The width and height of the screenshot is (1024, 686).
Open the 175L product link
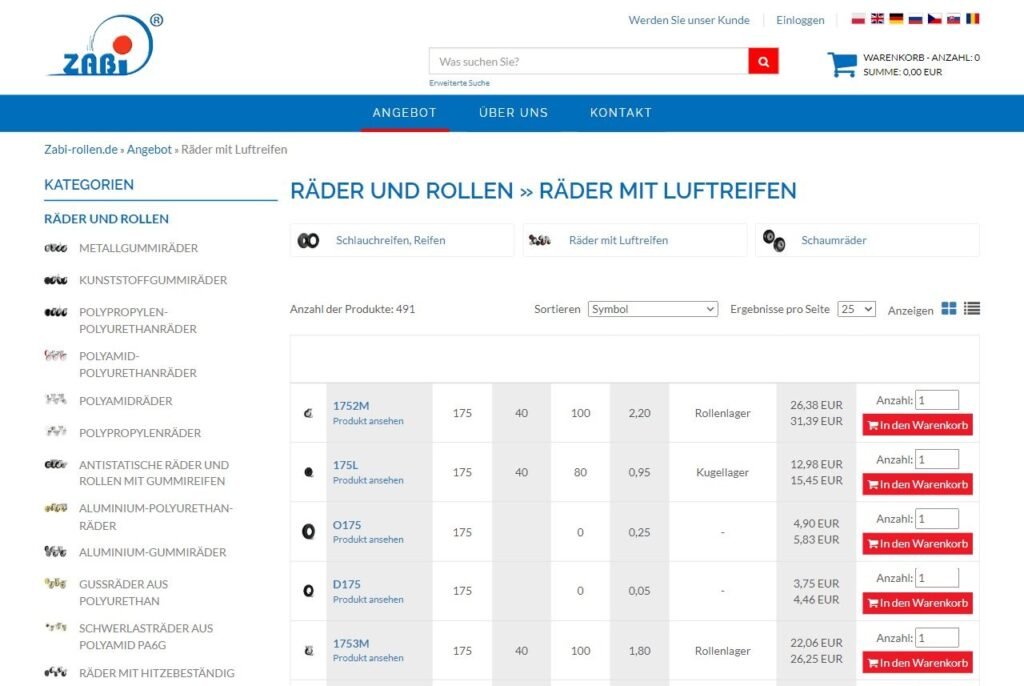coord(345,465)
